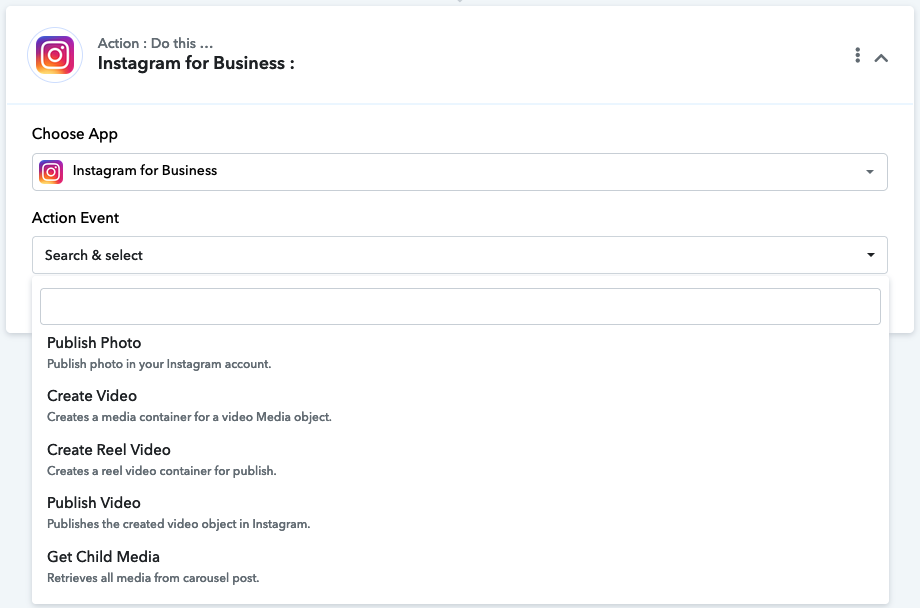The height and width of the screenshot is (608, 920).
Task: Click the large Instagram logo in header
Action: point(55,55)
